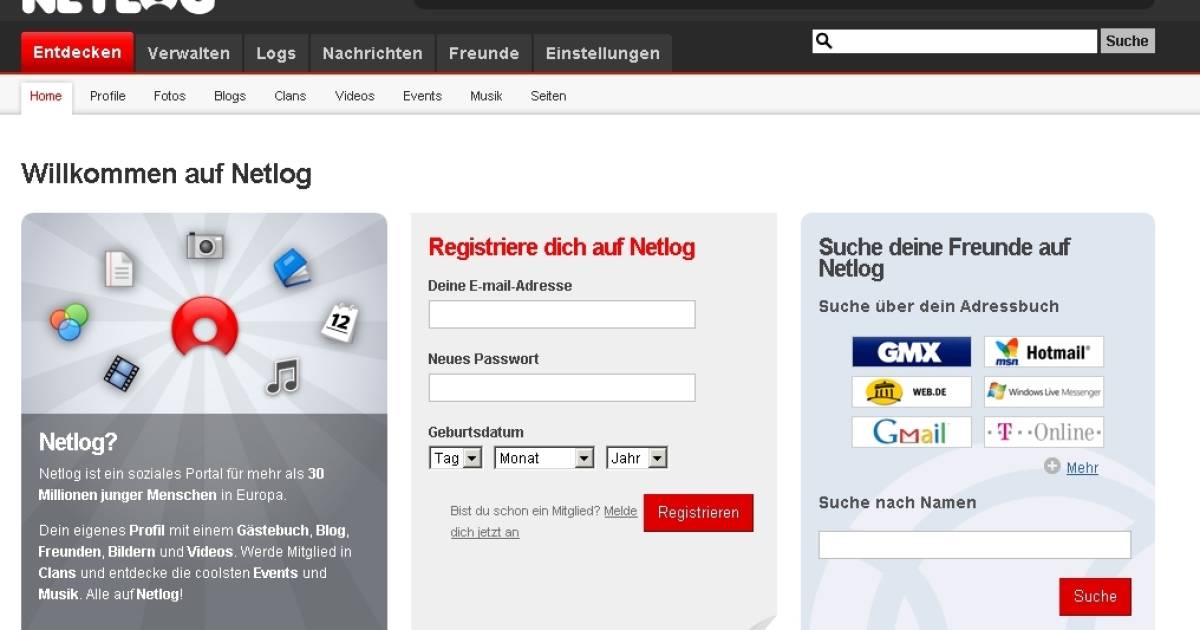The width and height of the screenshot is (1200, 630).
Task: Import friends using the Gmail icon
Action: [910, 431]
